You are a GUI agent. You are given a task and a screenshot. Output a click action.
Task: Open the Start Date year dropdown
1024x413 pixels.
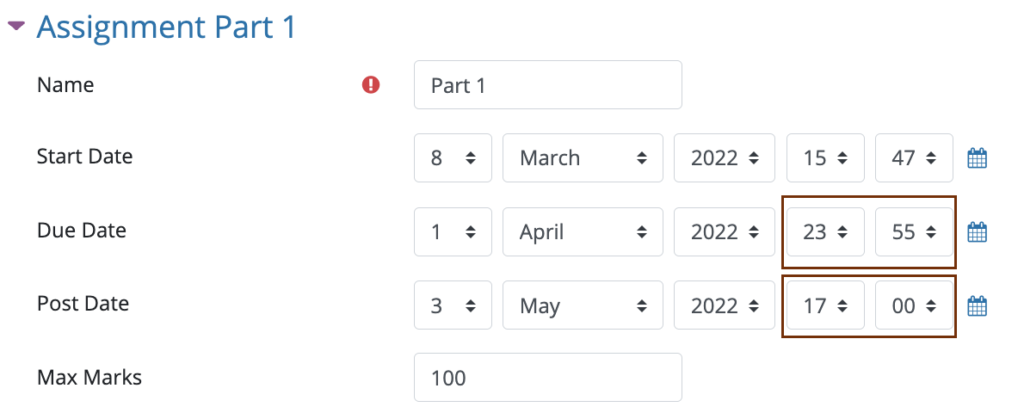click(x=724, y=158)
